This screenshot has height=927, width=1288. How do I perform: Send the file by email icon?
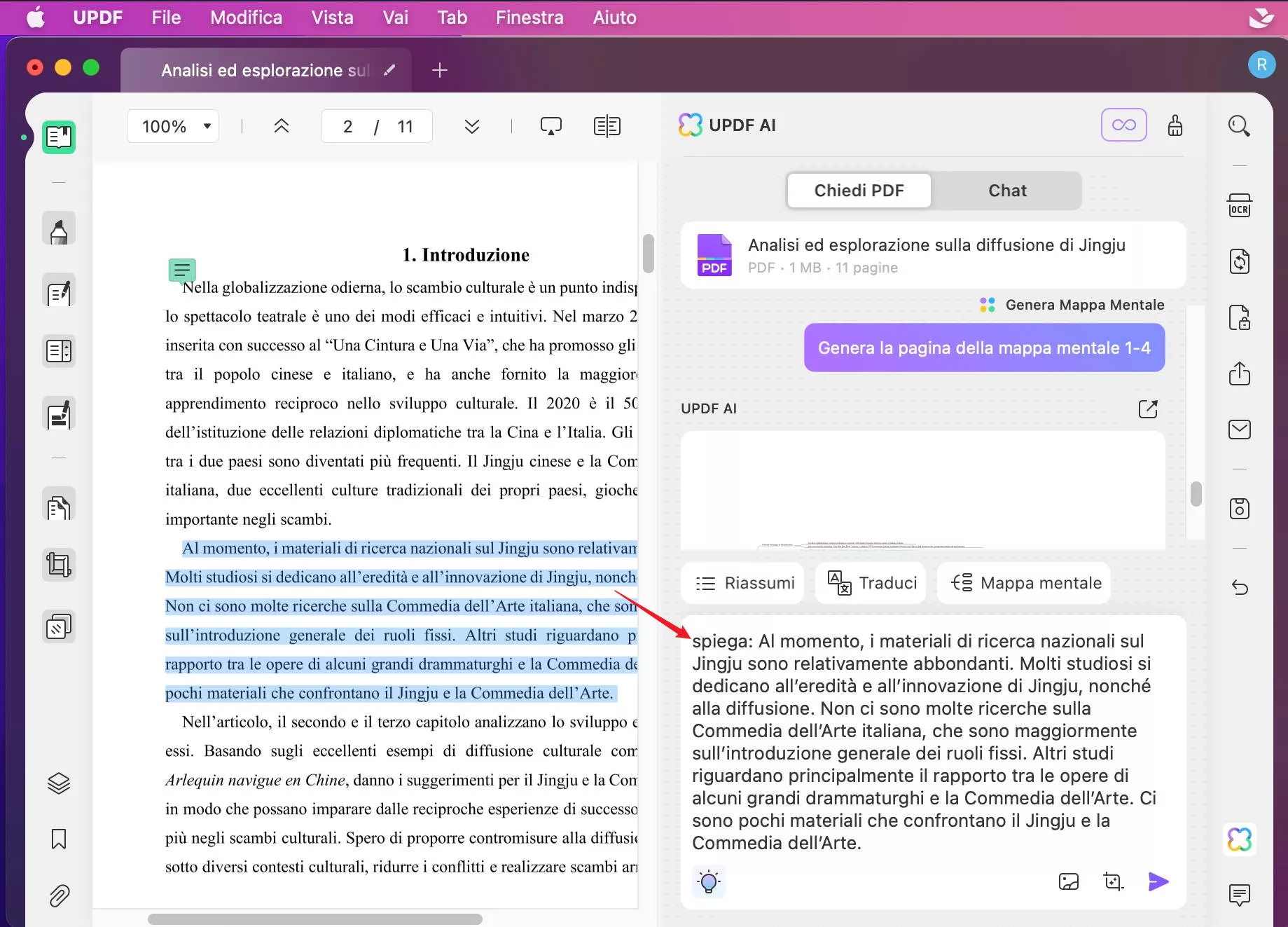tap(1239, 429)
